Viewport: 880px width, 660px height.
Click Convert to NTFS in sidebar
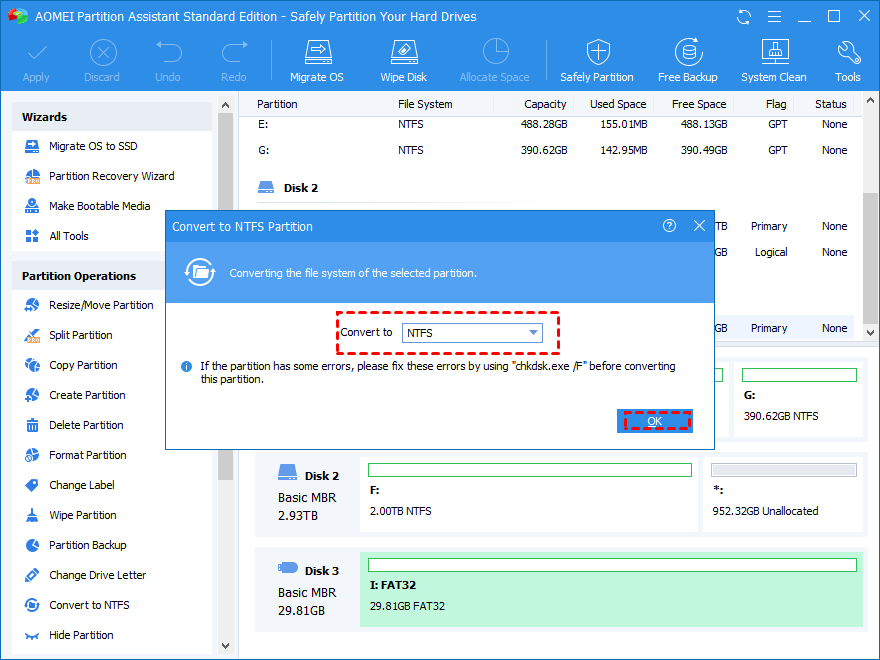click(77, 606)
